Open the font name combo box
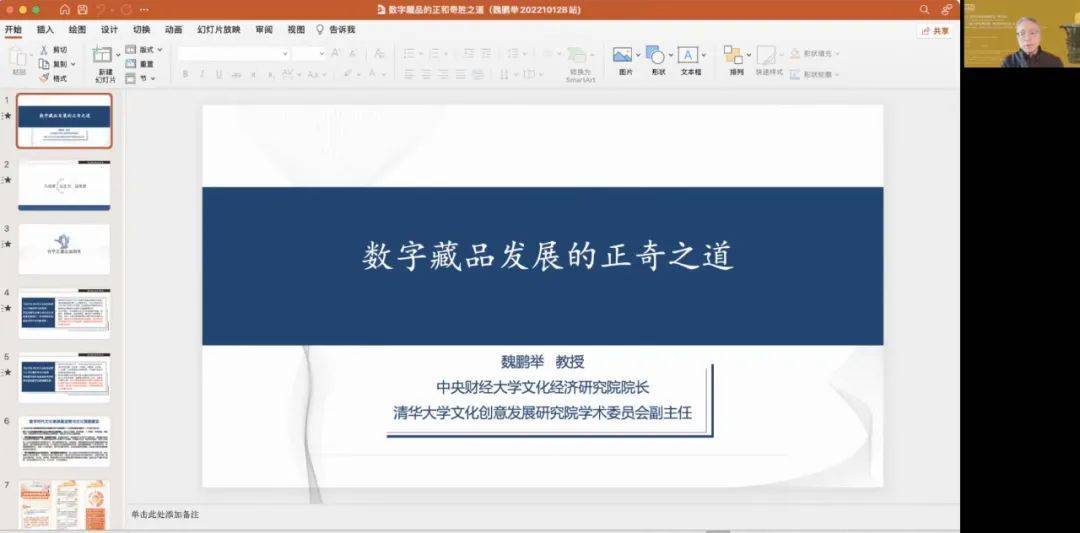Screen dimensions: 1080x533 point(234,53)
